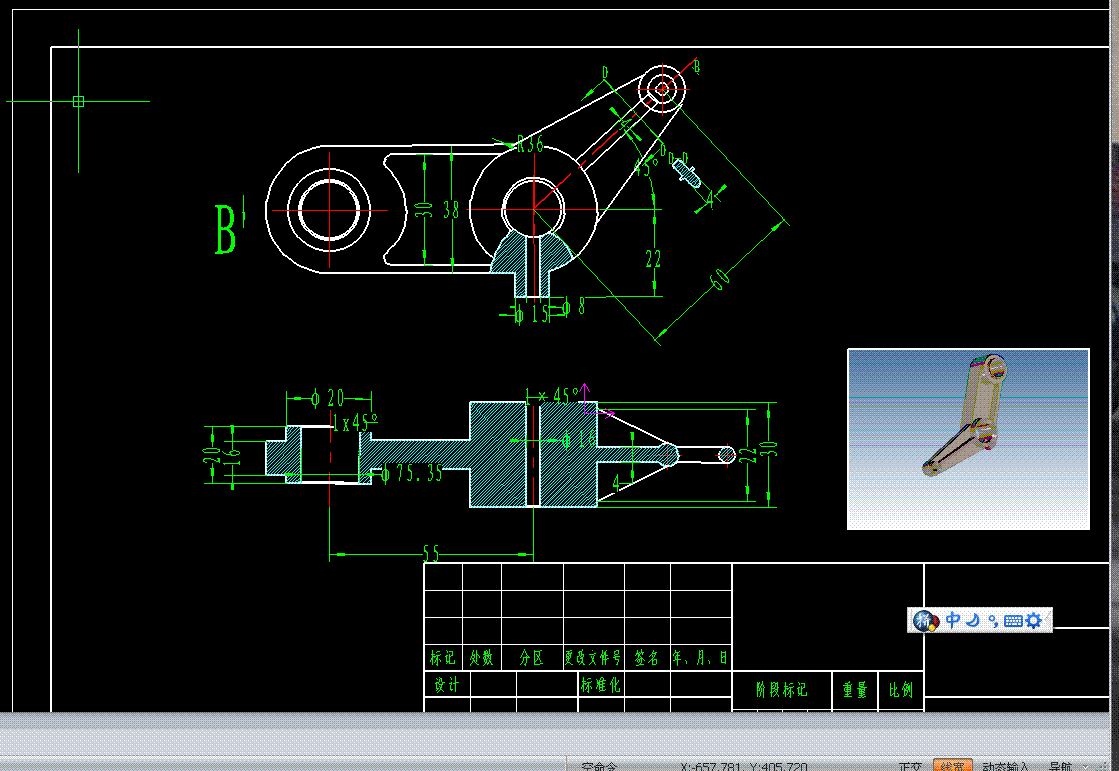
Task: Select the ф20 dimension in section view
Action: [x=328, y=398]
